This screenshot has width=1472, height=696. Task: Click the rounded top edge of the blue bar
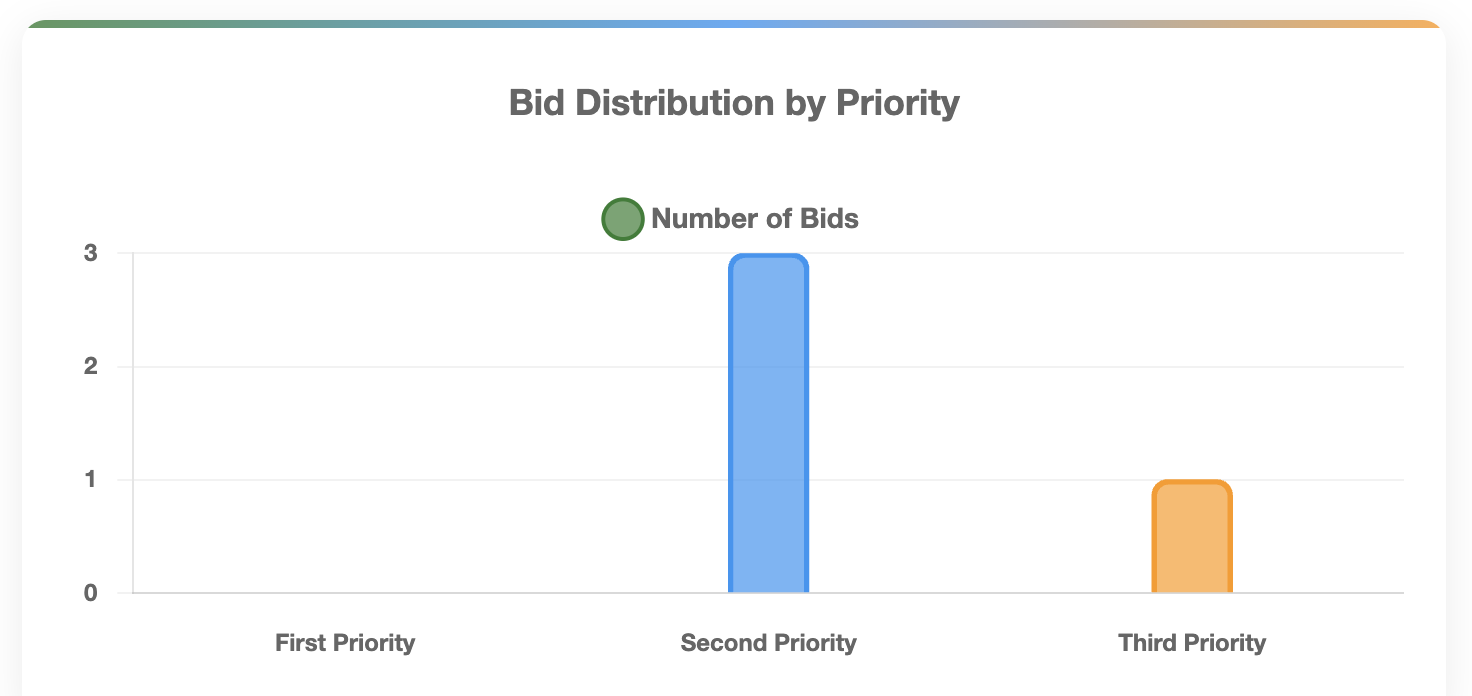coord(768,257)
